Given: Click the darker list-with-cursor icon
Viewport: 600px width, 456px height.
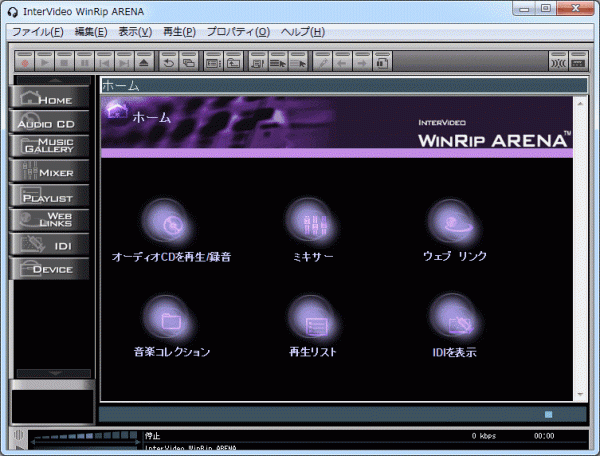Looking at the screenshot, I should point(278,62).
